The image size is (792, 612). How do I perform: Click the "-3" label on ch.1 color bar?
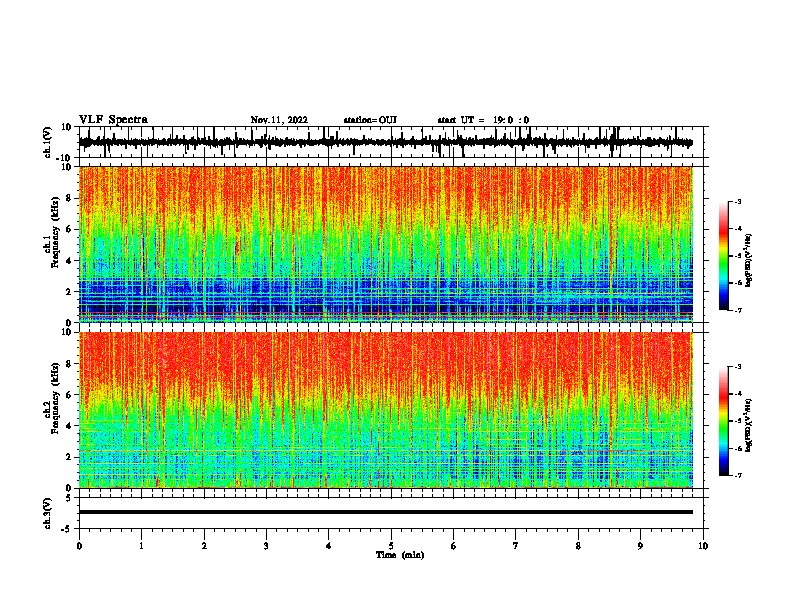(x=737, y=201)
